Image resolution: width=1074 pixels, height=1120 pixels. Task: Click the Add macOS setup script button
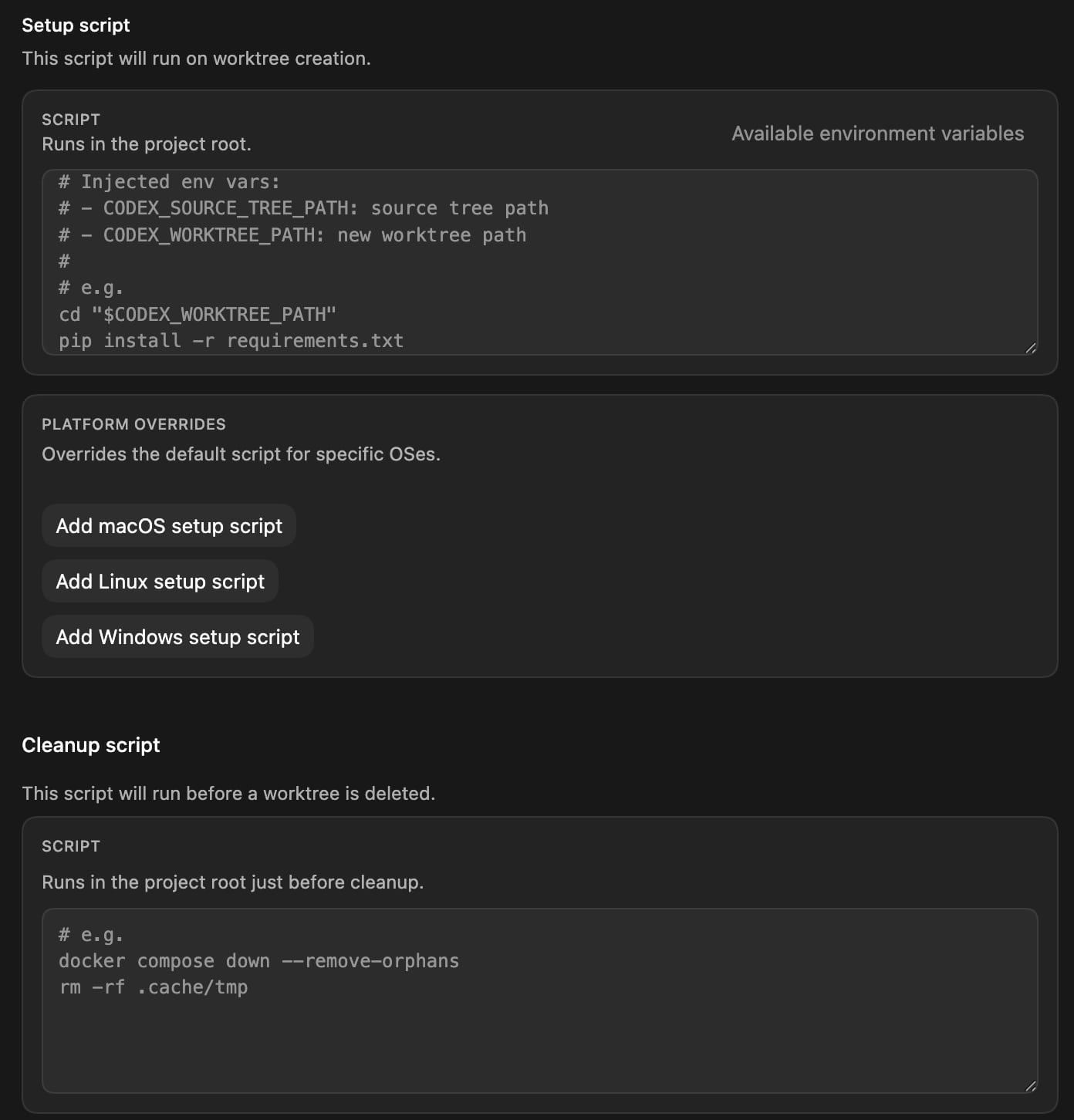pos(168,525)
